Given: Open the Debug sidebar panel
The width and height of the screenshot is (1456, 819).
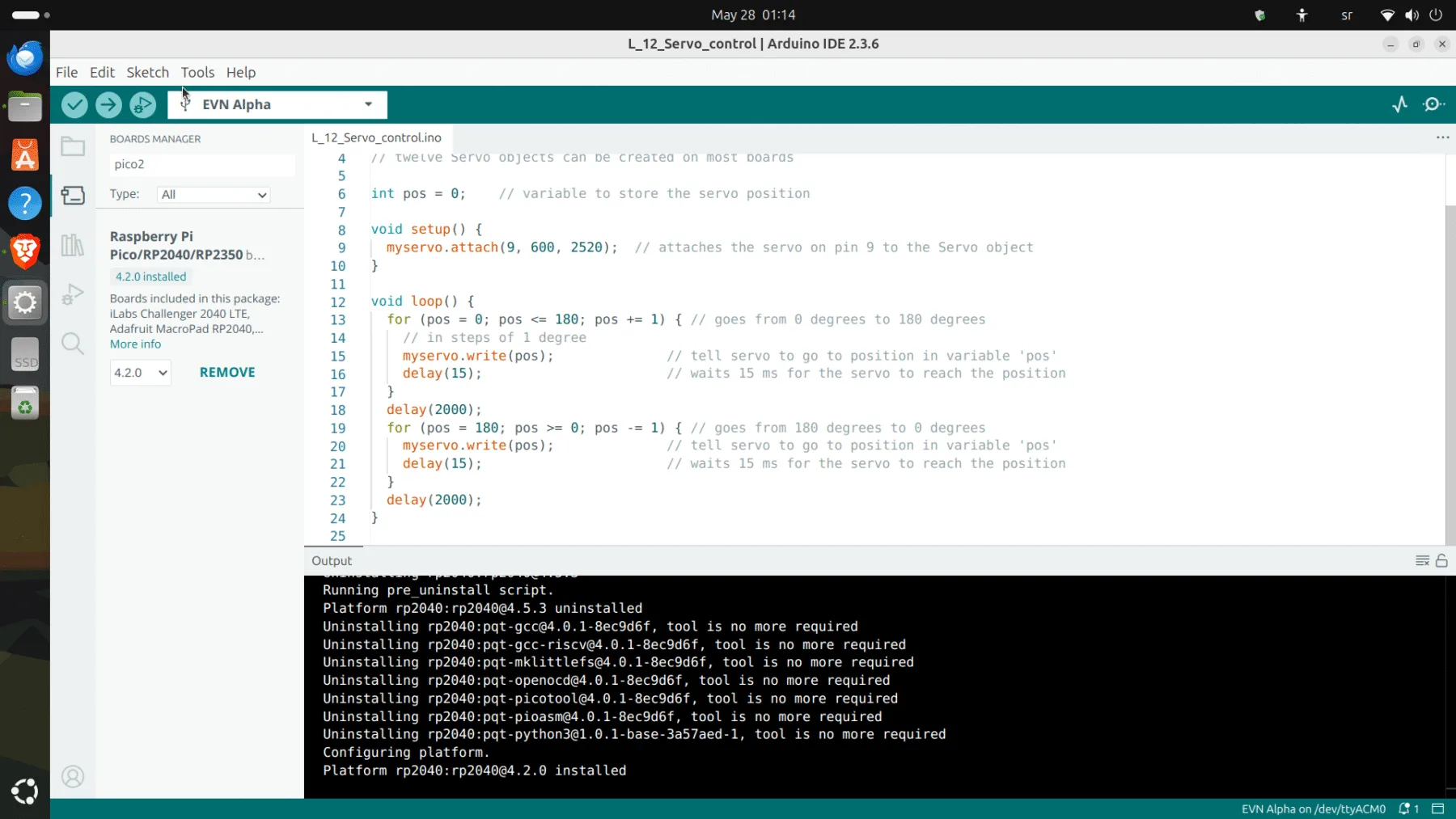Looking at the screenshot, I should point(73,294).
